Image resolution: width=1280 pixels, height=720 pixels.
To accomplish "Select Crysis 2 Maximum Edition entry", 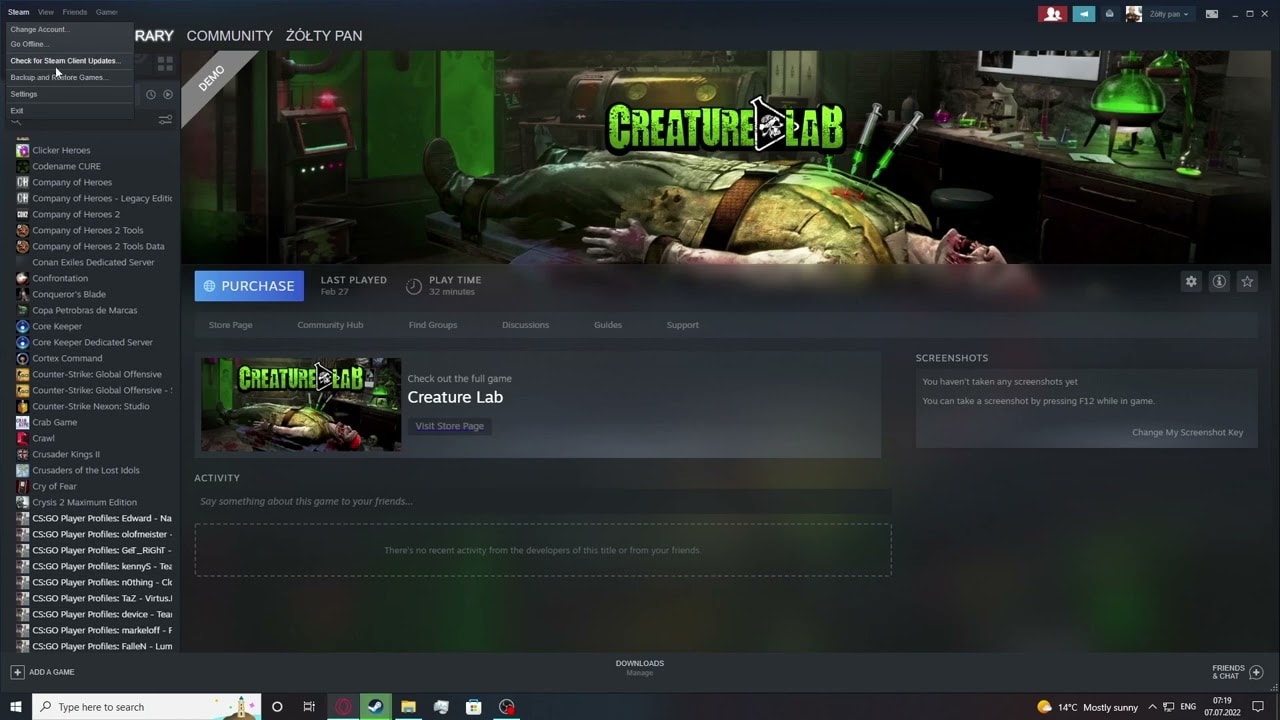I will [84, 502].
